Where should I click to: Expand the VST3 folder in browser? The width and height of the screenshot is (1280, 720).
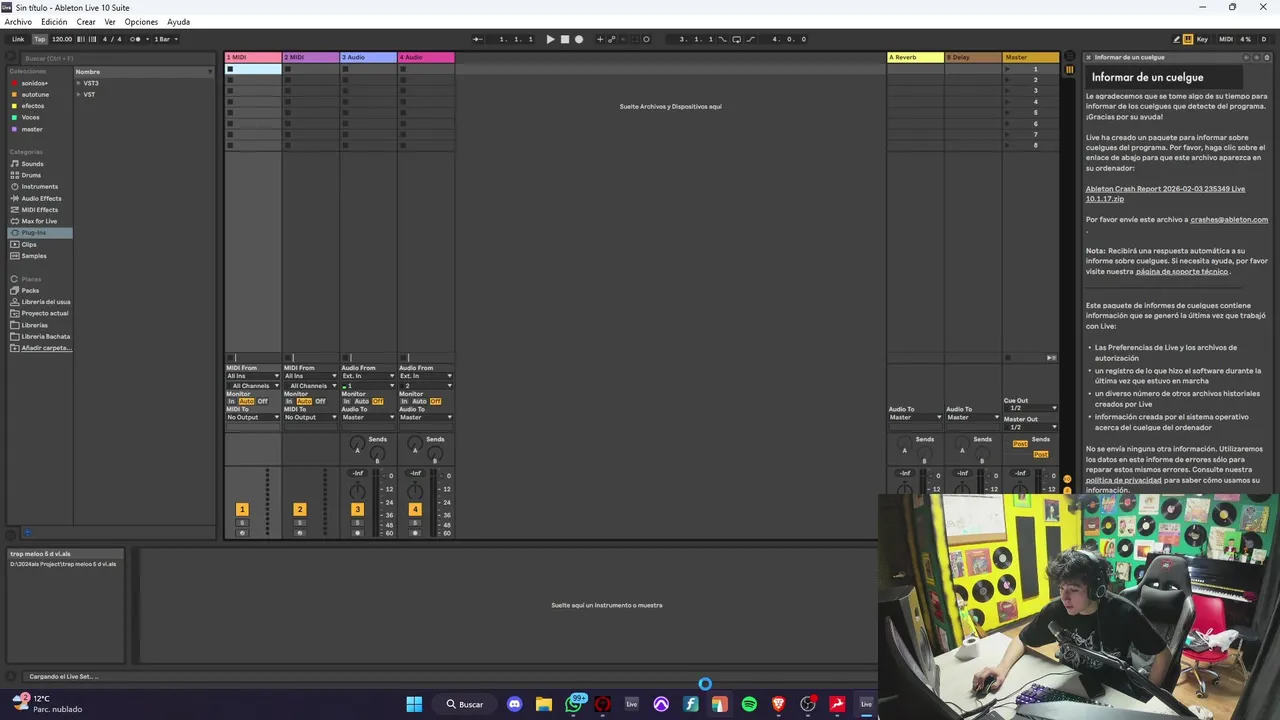pos(79,83)
